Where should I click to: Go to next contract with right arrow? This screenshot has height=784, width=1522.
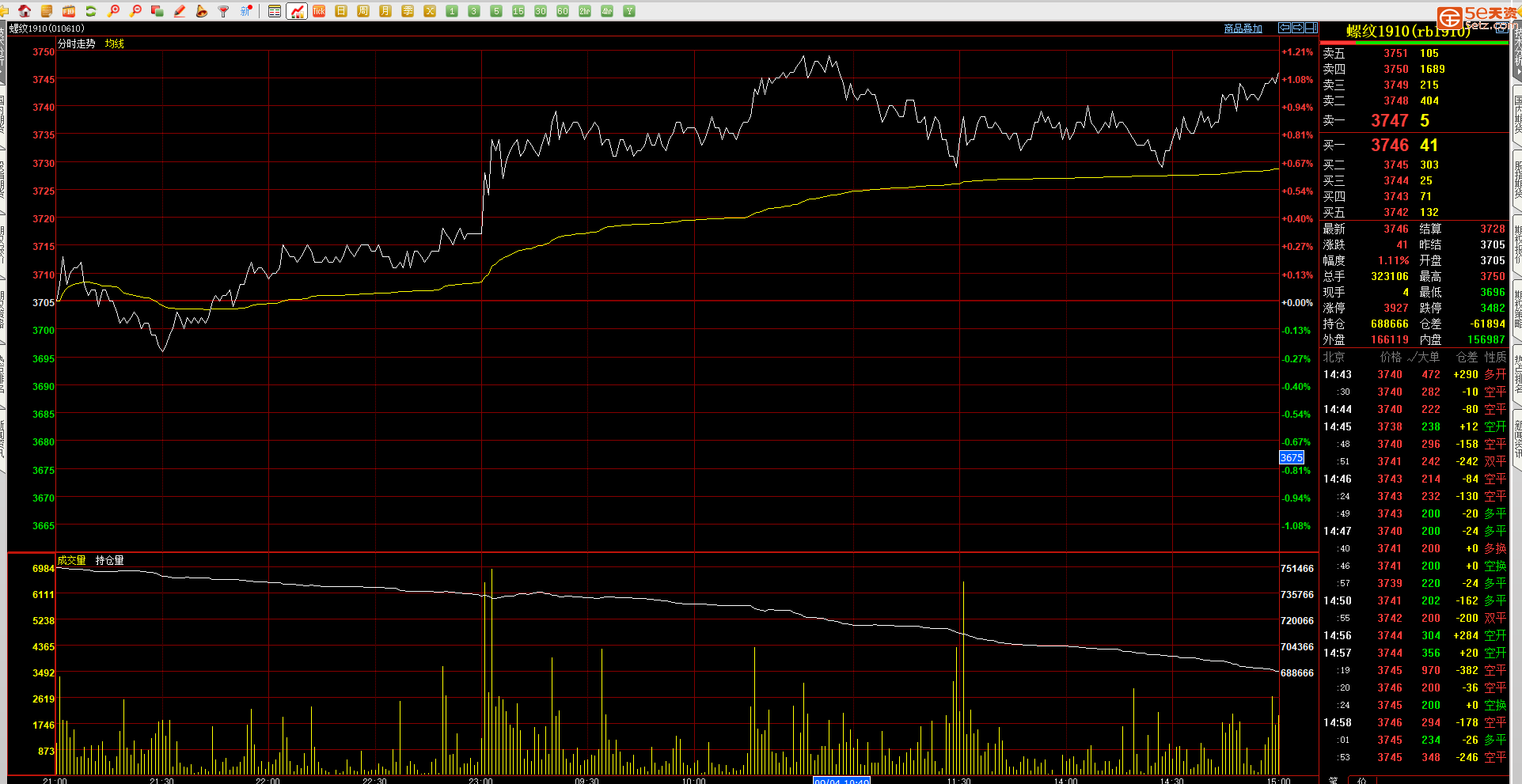coord(1298,28)
